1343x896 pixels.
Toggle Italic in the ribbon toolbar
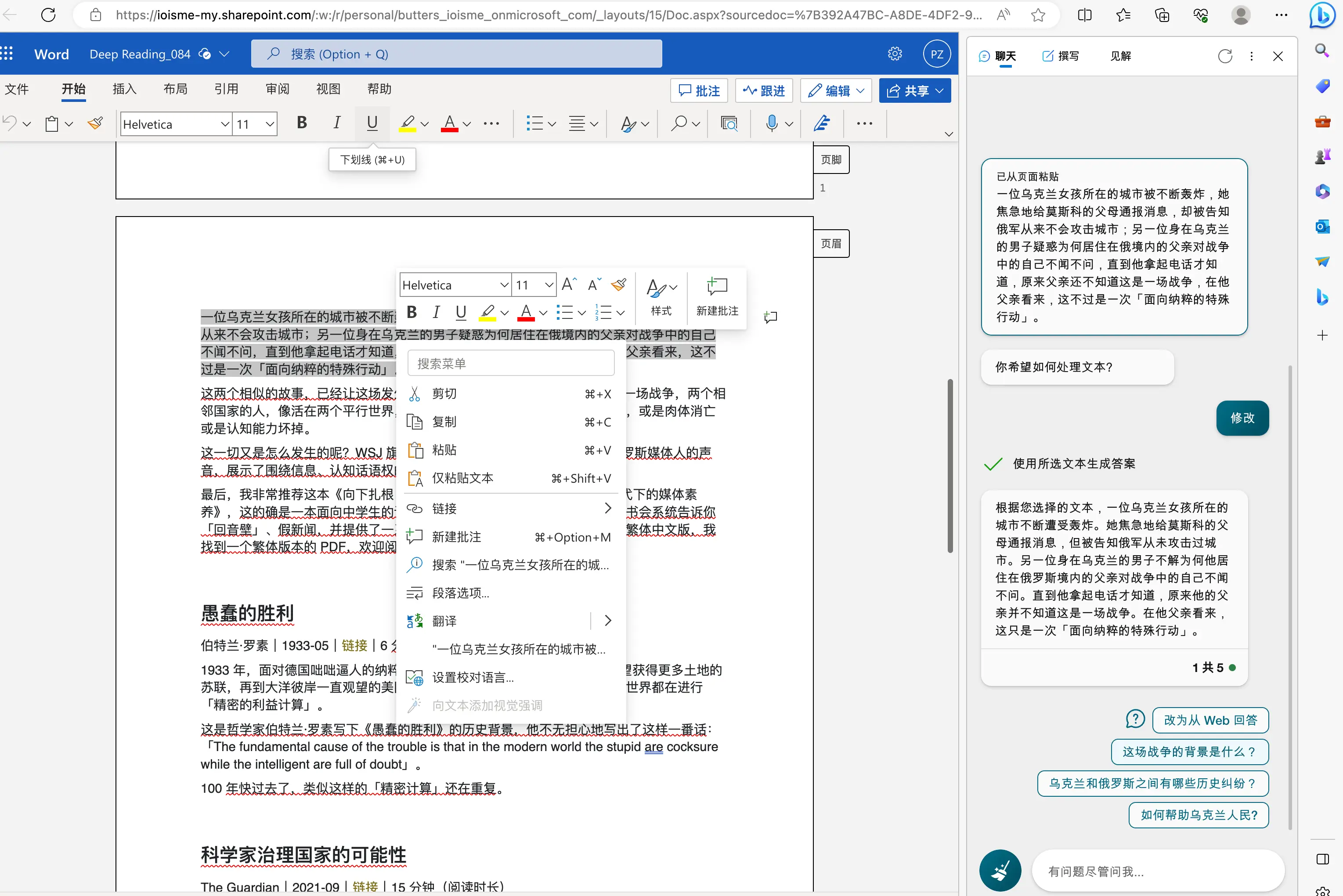[x=337, y=123]
